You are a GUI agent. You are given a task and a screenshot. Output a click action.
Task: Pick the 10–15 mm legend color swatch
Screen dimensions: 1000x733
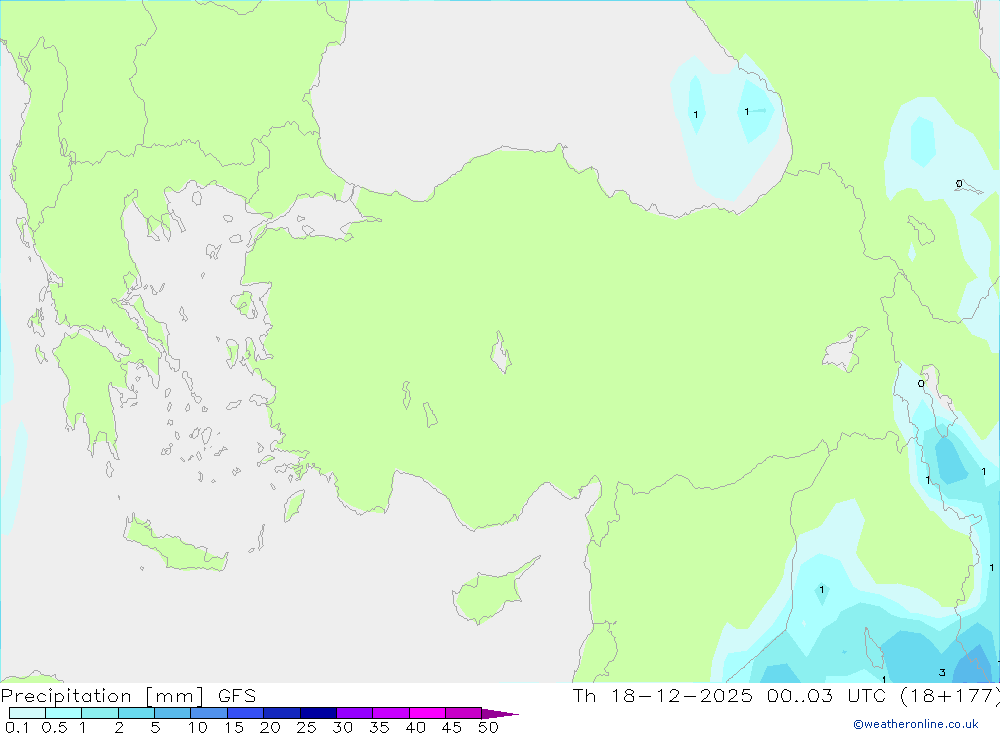(209, 713)
